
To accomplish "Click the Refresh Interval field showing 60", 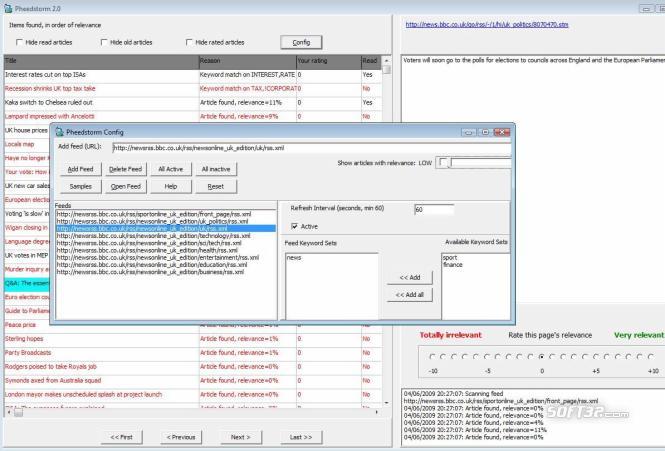I will coord(434,210).
